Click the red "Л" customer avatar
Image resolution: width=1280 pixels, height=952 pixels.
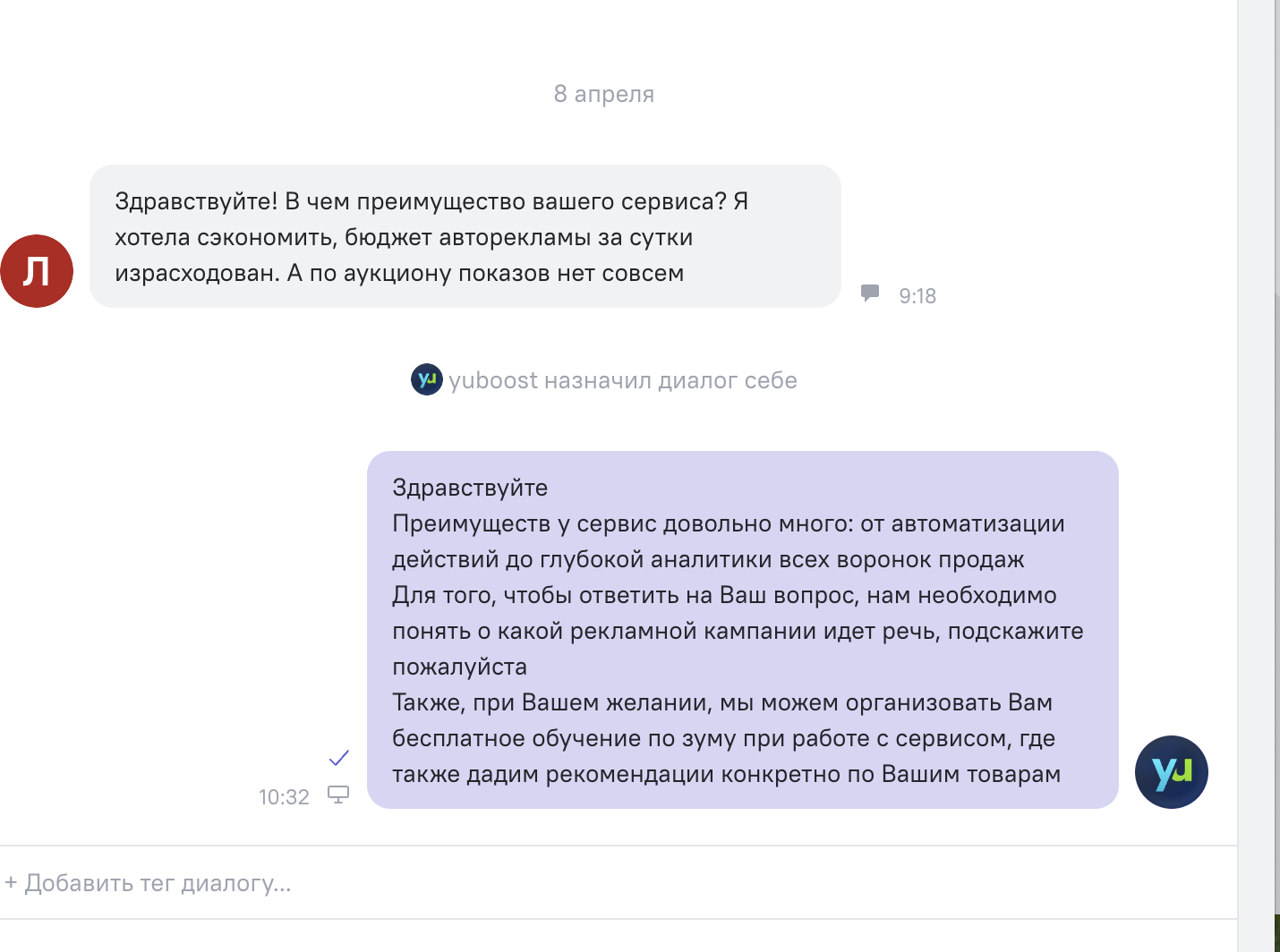pos(37,271)
